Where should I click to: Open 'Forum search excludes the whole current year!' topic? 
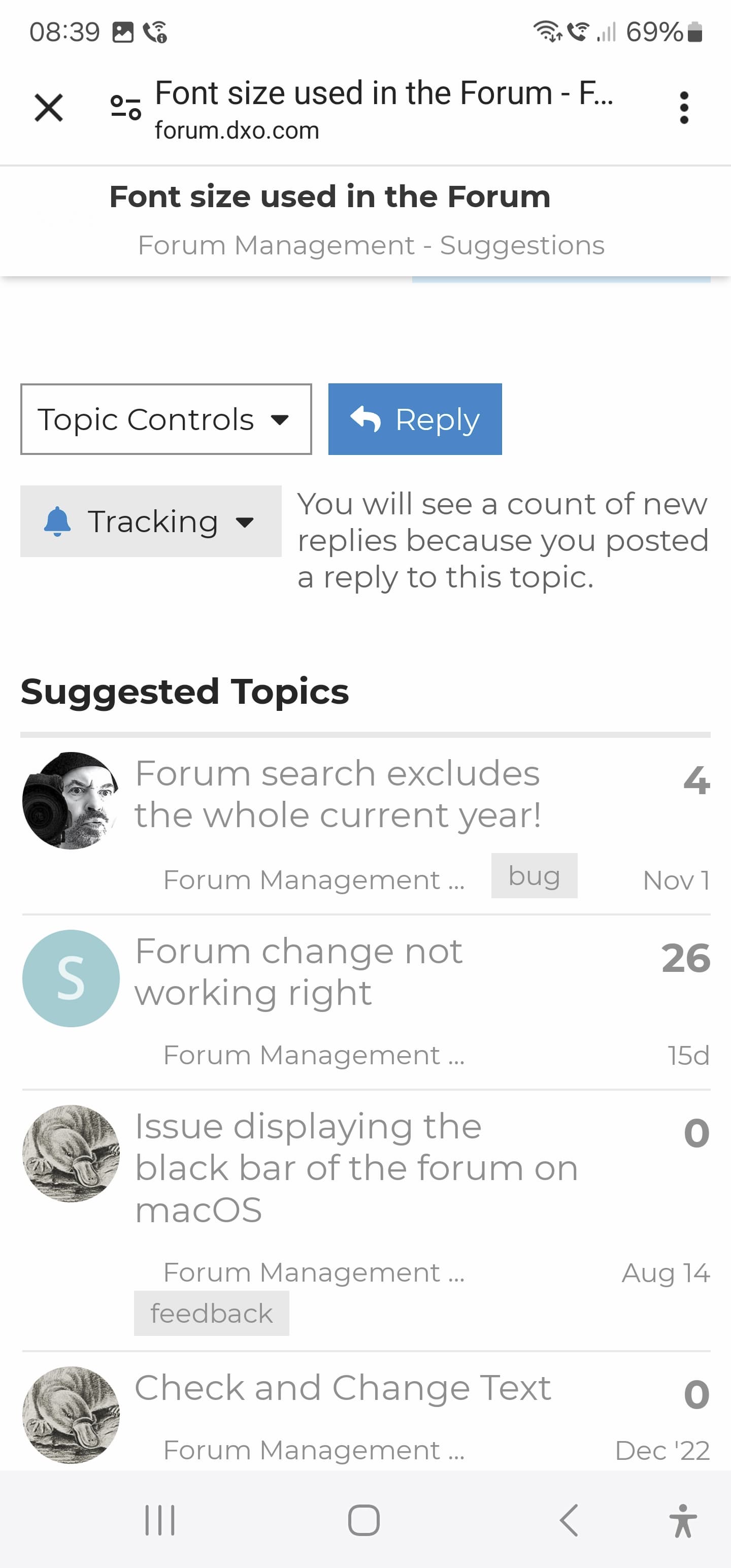coord(339,794)
